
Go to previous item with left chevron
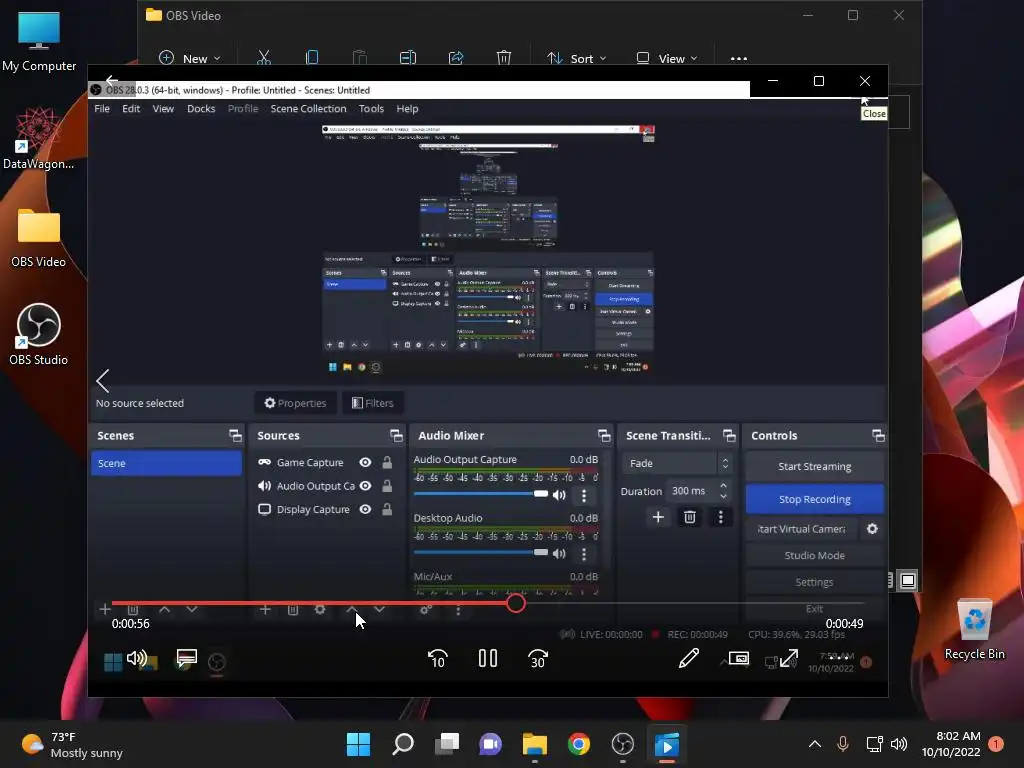tap(103, 381)
